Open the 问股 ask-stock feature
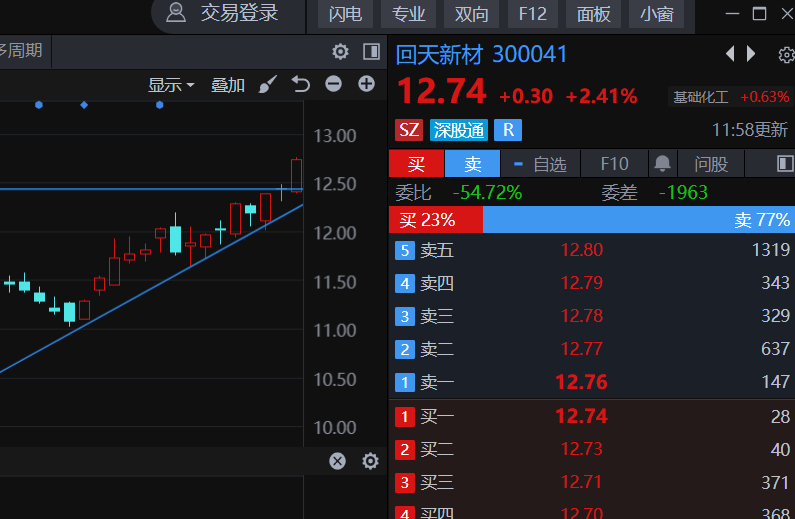Screen dimensions: 795x519 tap(711, 164)
